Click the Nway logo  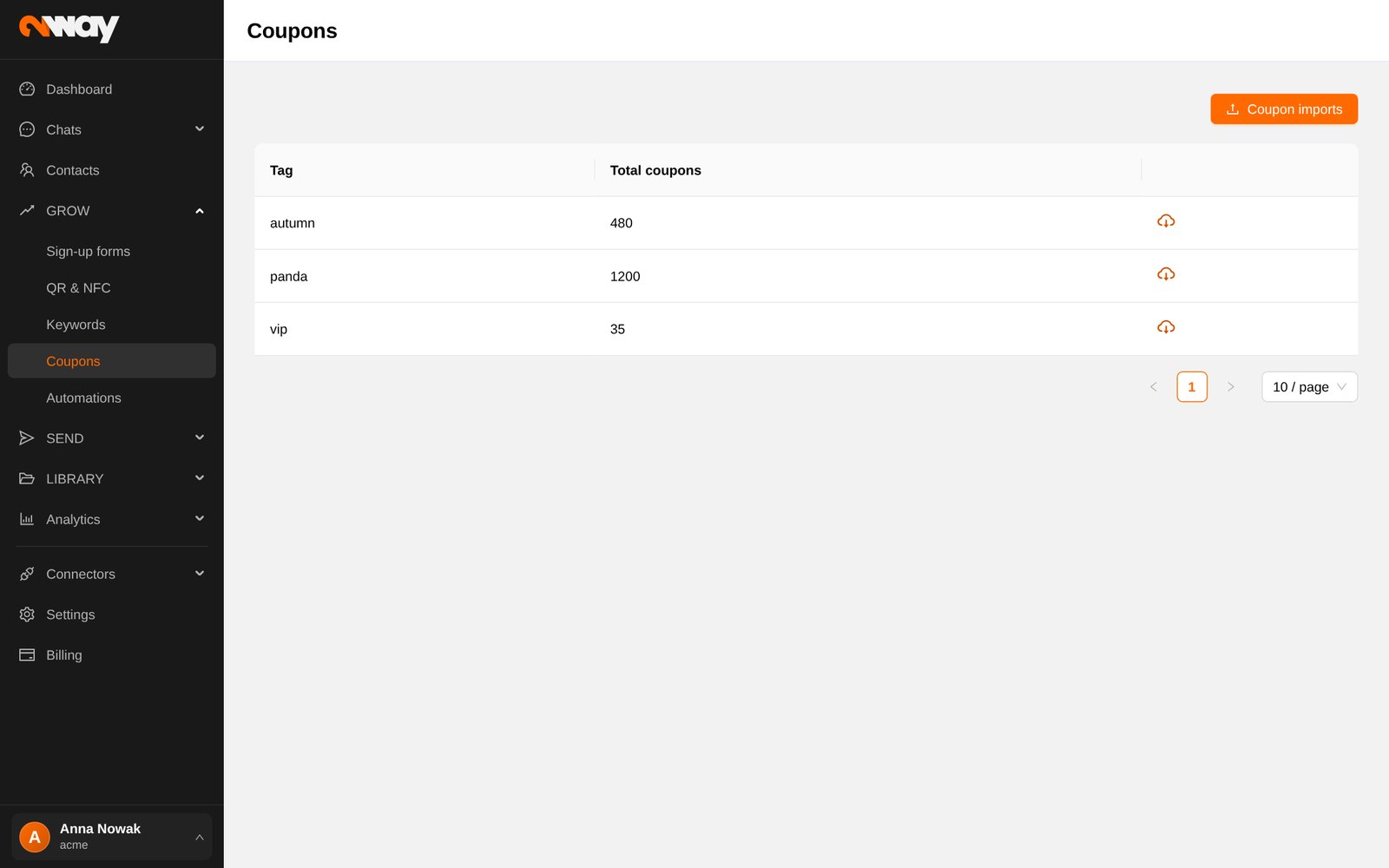(69, 29)
